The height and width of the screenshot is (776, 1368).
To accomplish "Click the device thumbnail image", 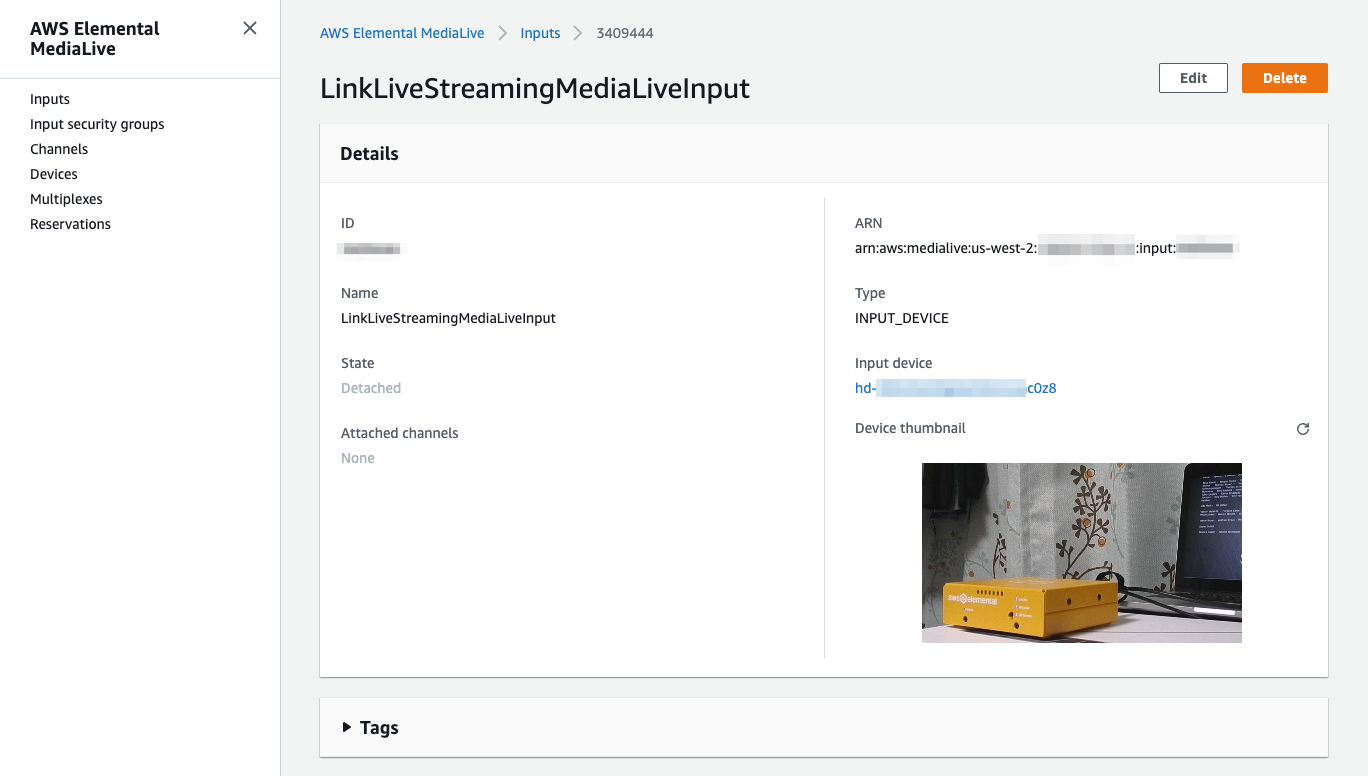I will pos(1082,552).
